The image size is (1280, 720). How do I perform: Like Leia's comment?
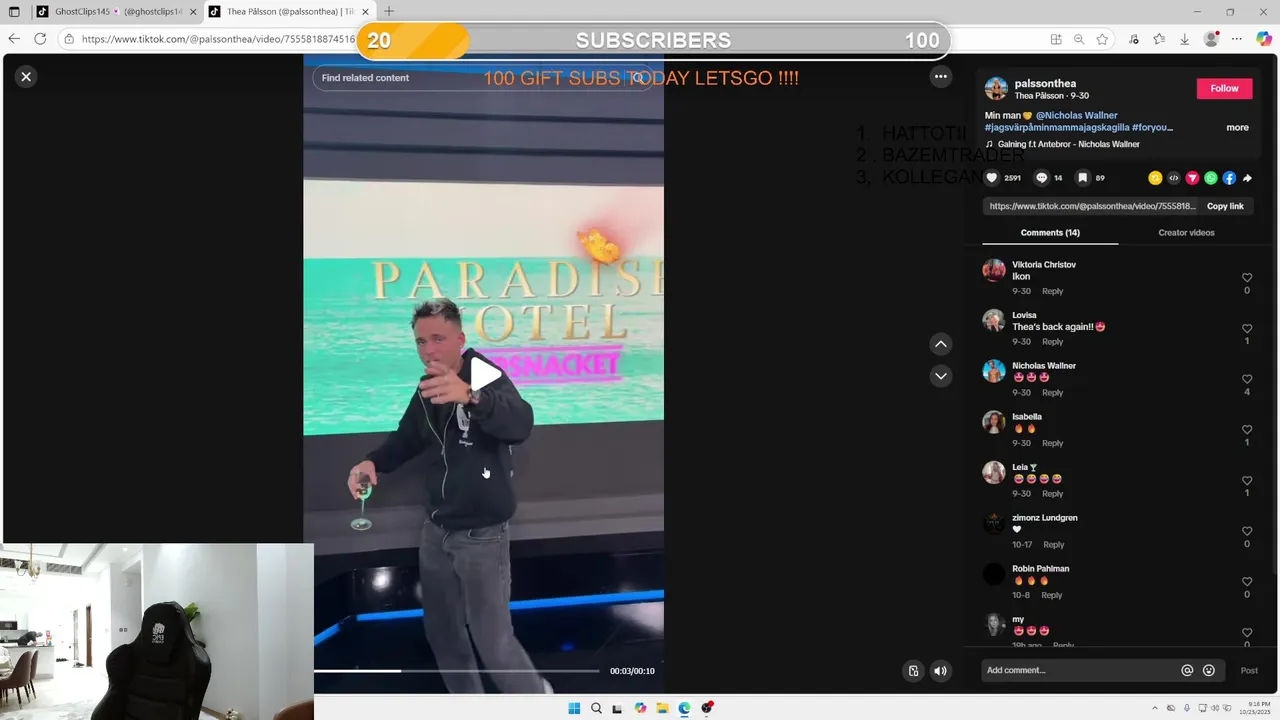(1247, 481)
